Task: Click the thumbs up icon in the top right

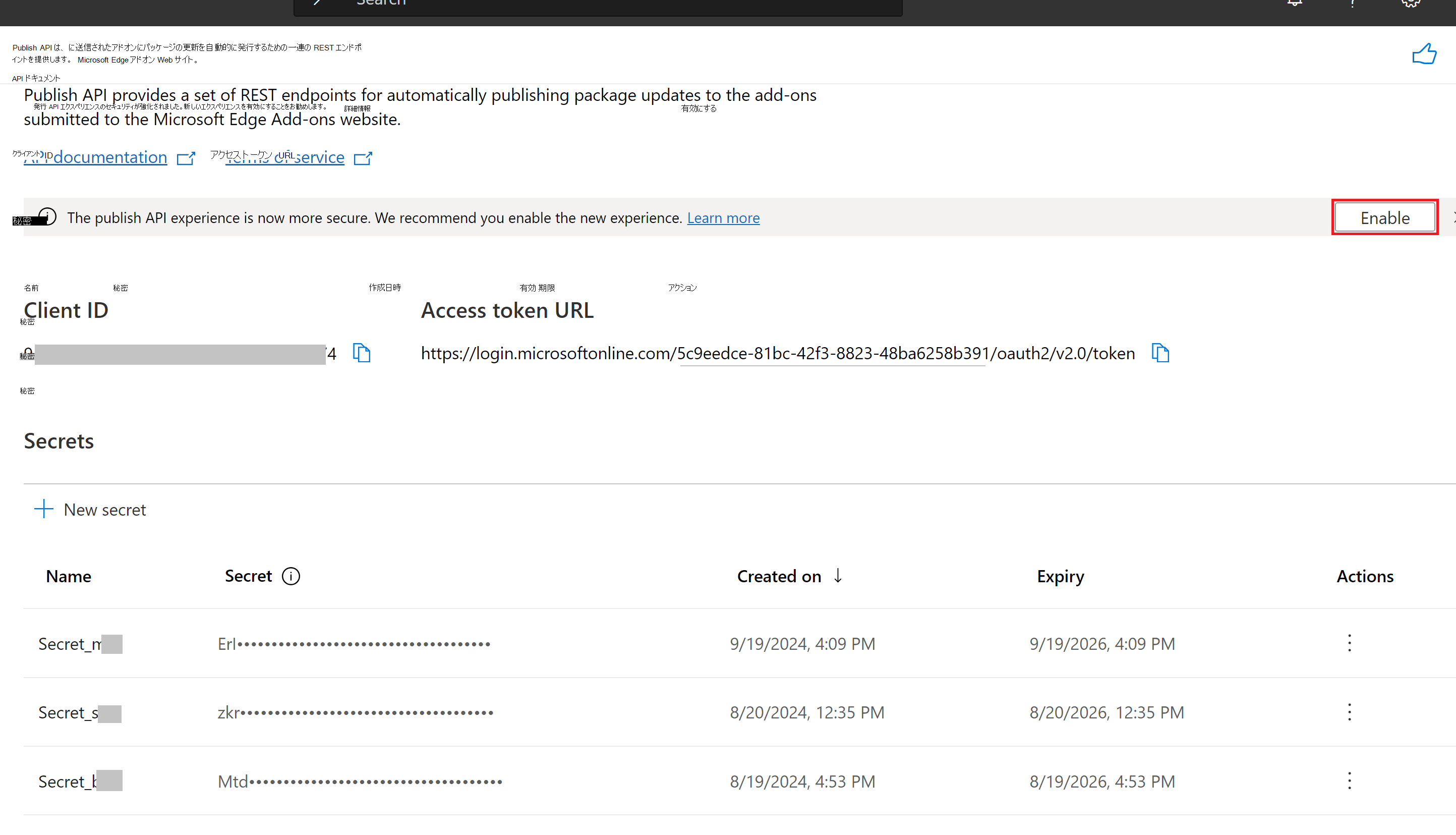Action: point(1421,54)
